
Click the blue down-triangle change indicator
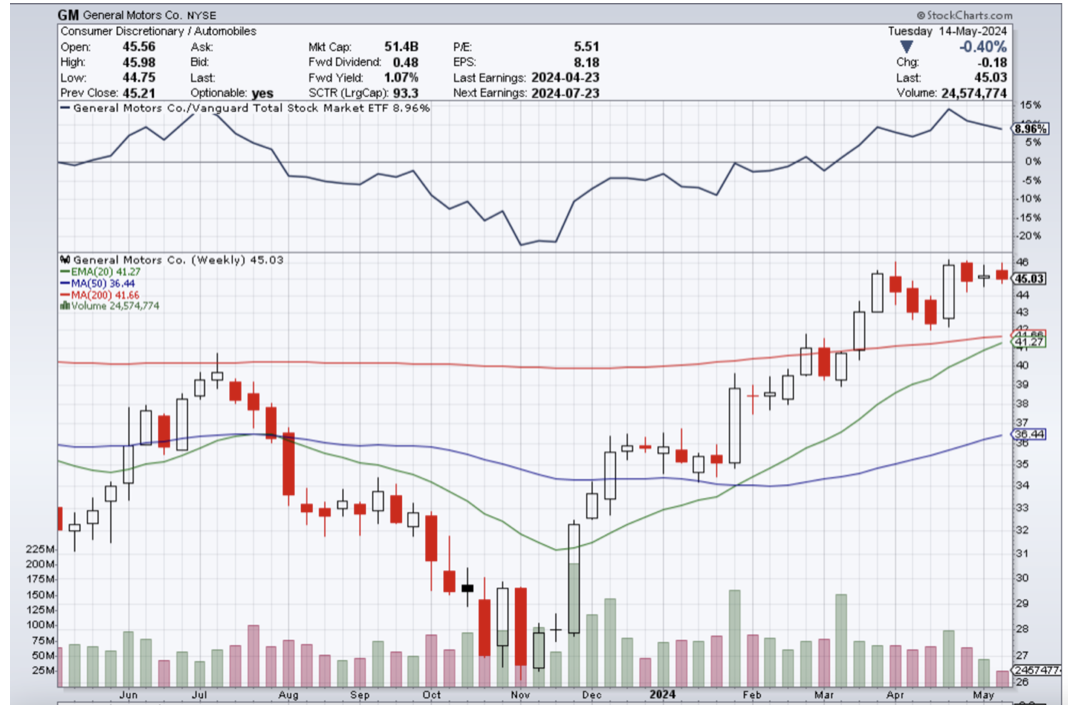click(906, 46)
